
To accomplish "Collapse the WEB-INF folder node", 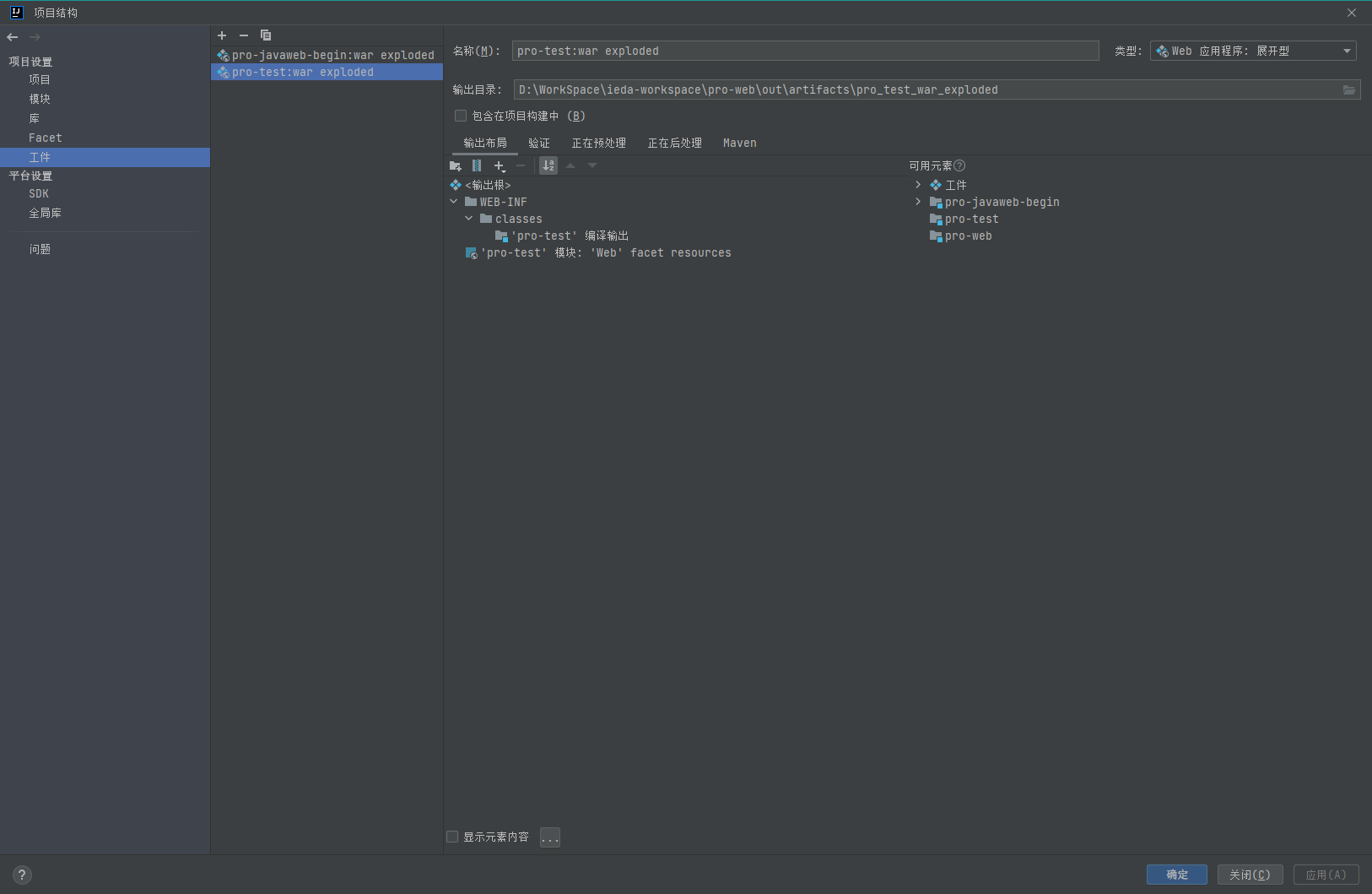I will (x=454, y=202).
